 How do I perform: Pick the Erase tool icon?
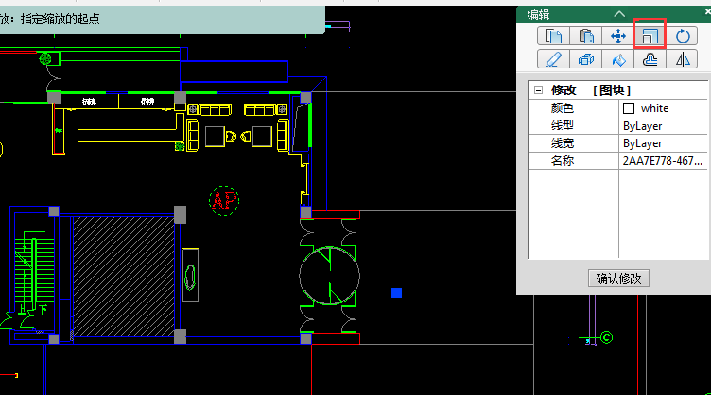(x=554, y=59)
